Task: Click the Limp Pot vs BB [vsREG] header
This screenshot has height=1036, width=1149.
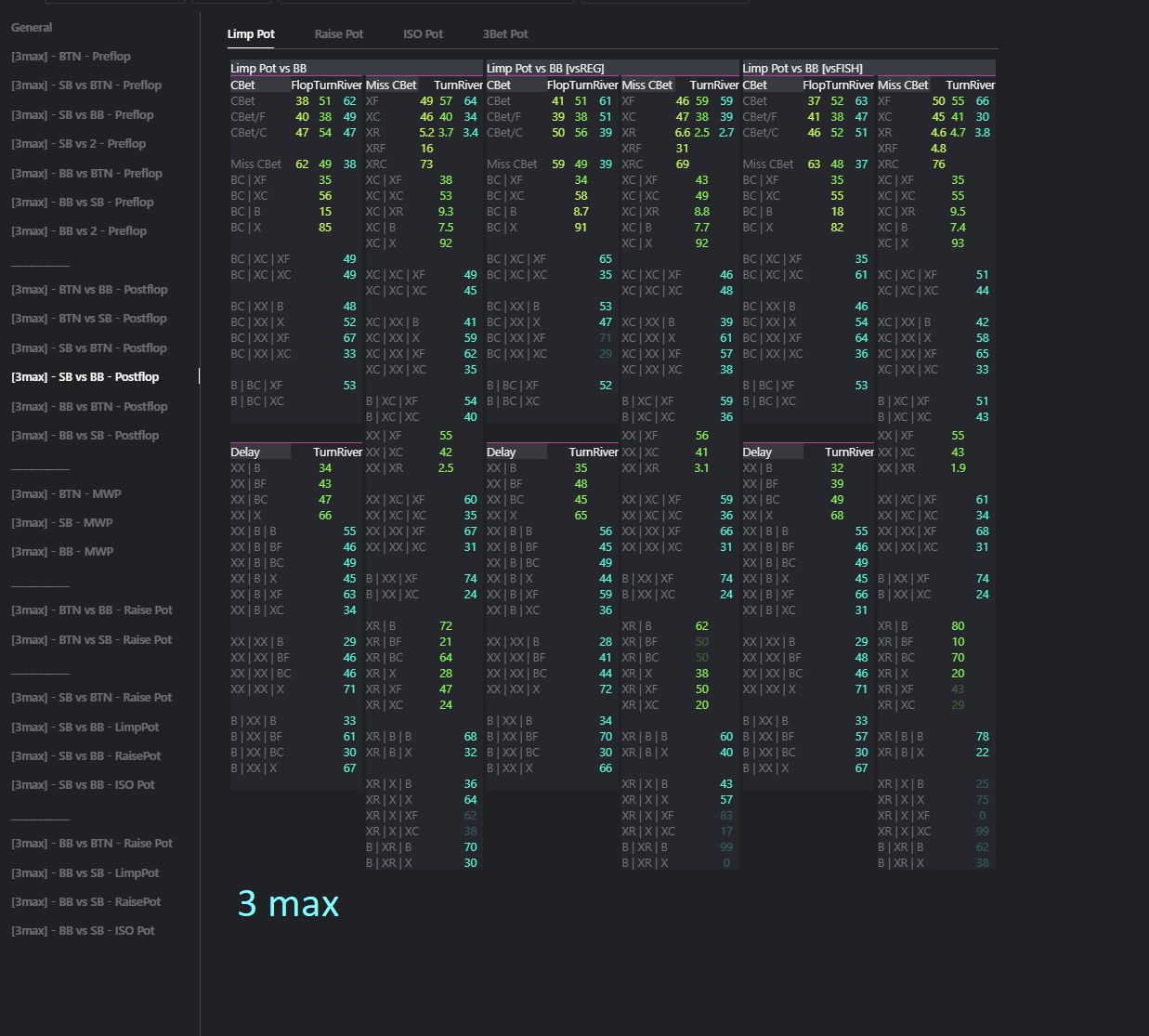Action: tap(545, 68)
